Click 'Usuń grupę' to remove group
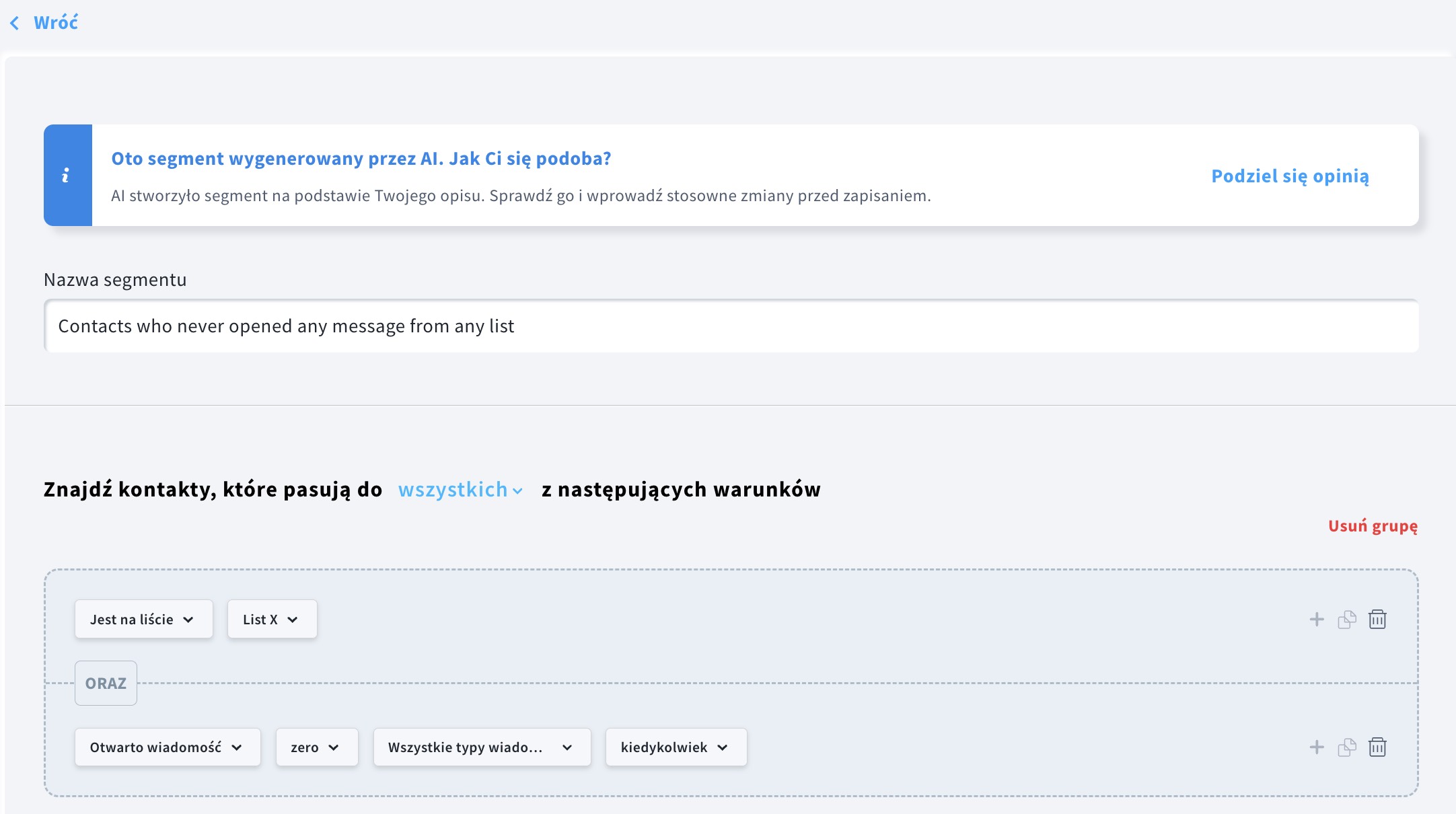 coord(1373,526)
